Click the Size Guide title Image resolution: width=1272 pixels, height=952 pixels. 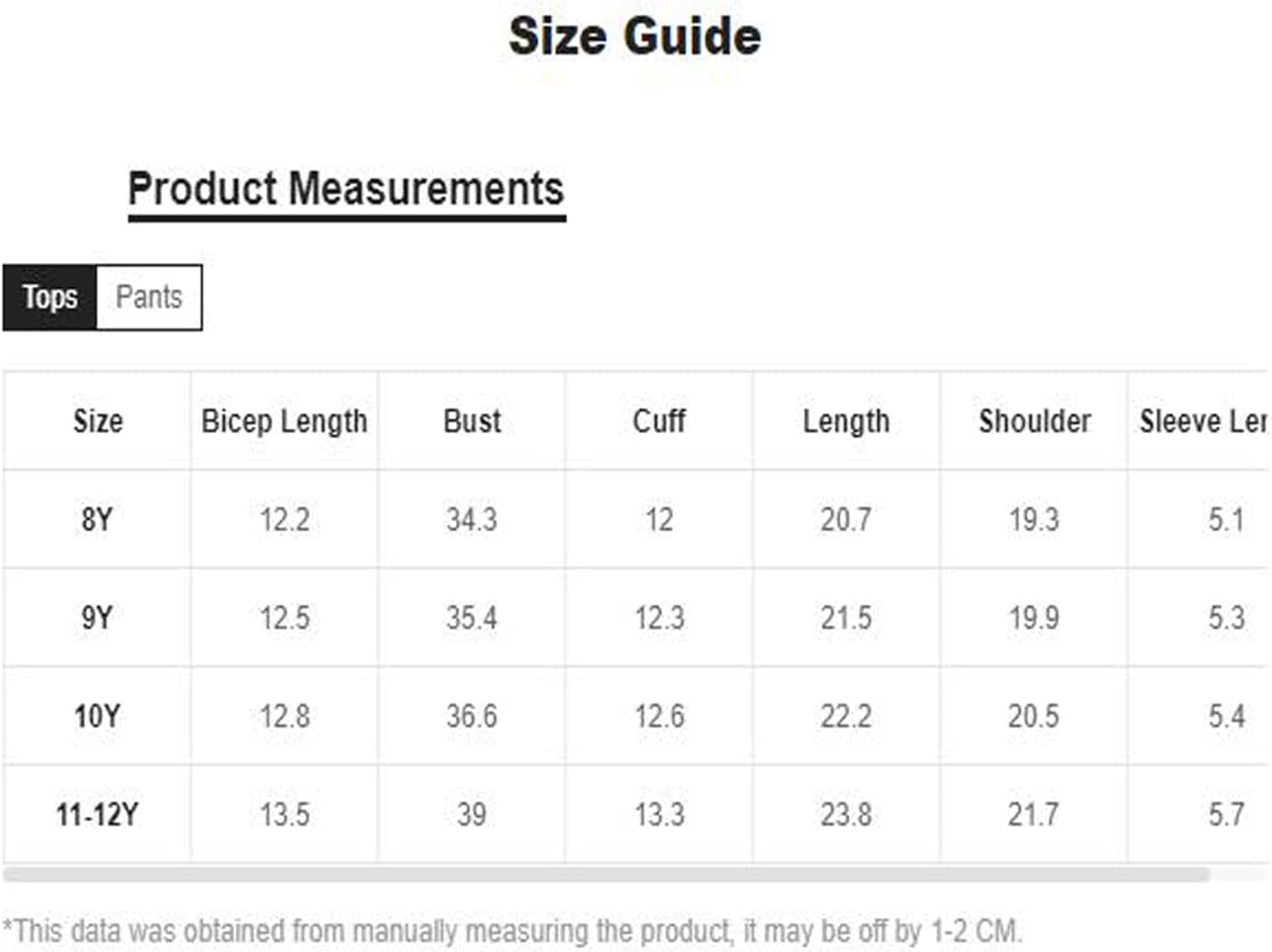(x=635, y=37)
